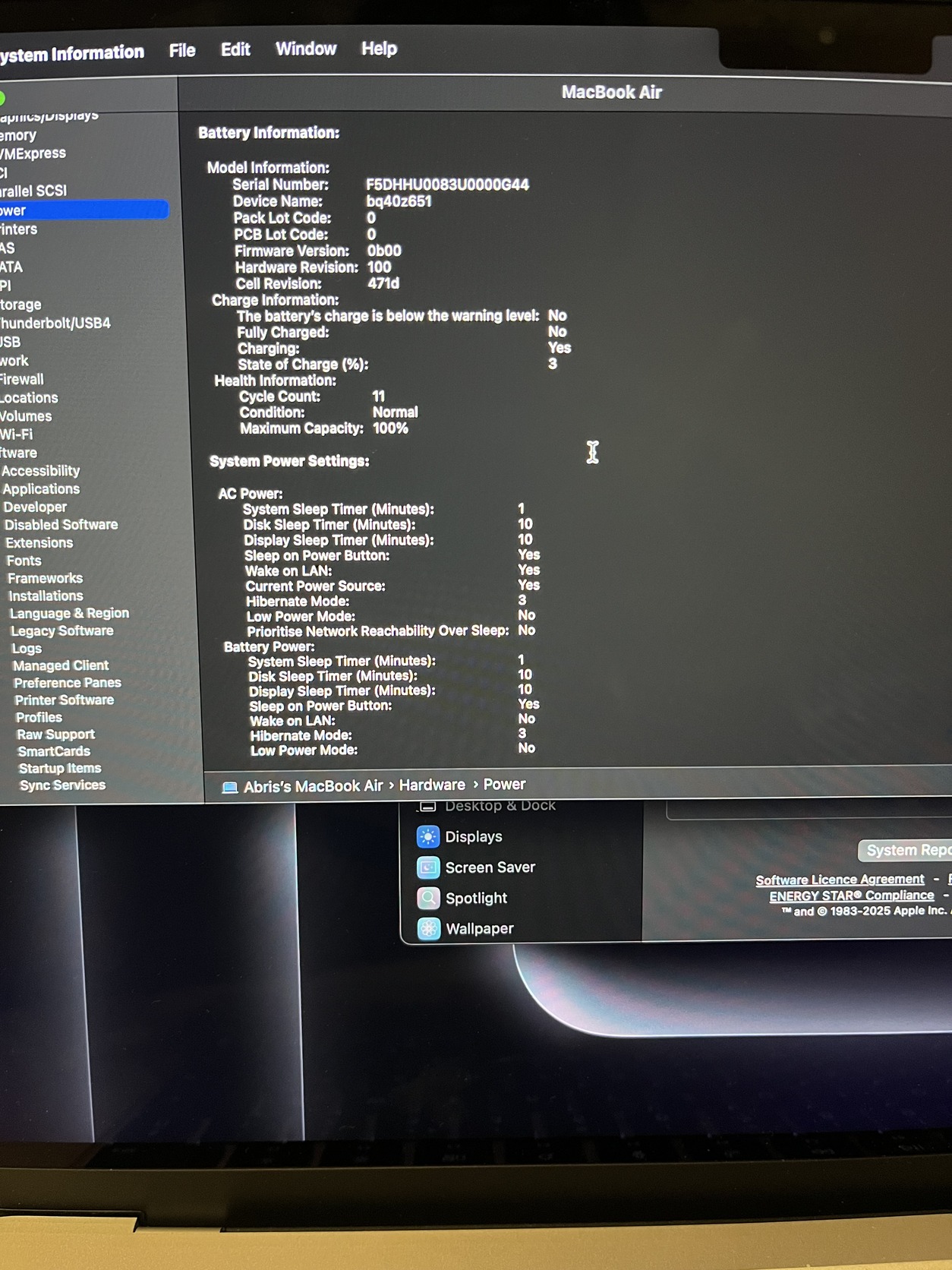Image resolution: width=952 pixels, height=1270 pixels.
Task: Select Storage in the sidebar
Action: click(20, 305)
